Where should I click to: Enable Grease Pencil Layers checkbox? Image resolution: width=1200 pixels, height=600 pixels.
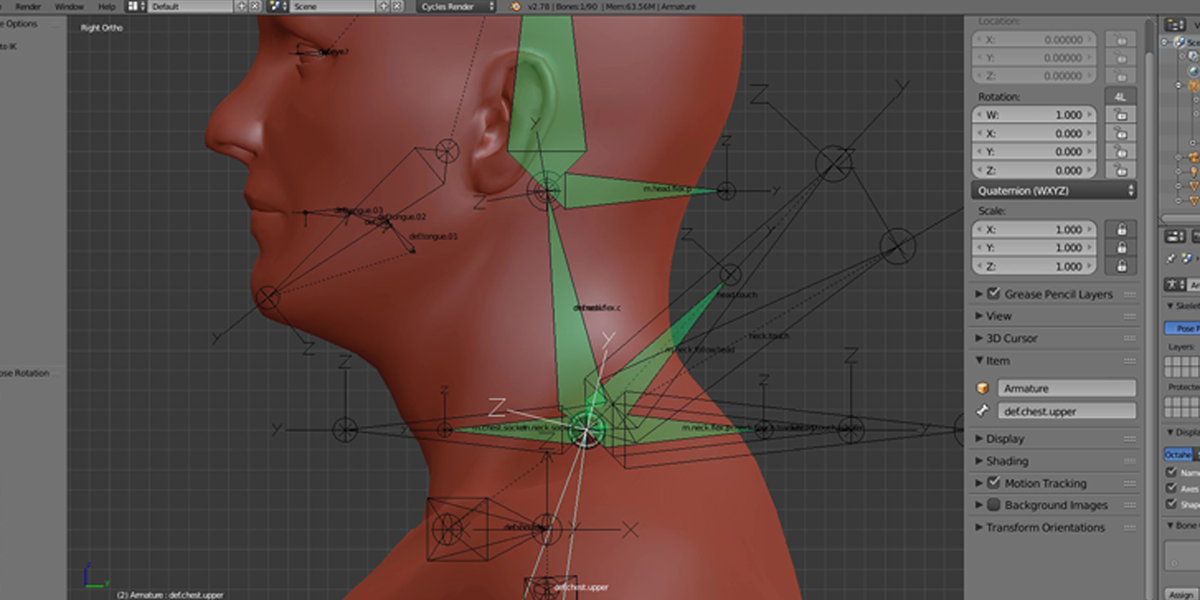click(x=994, y=294)
